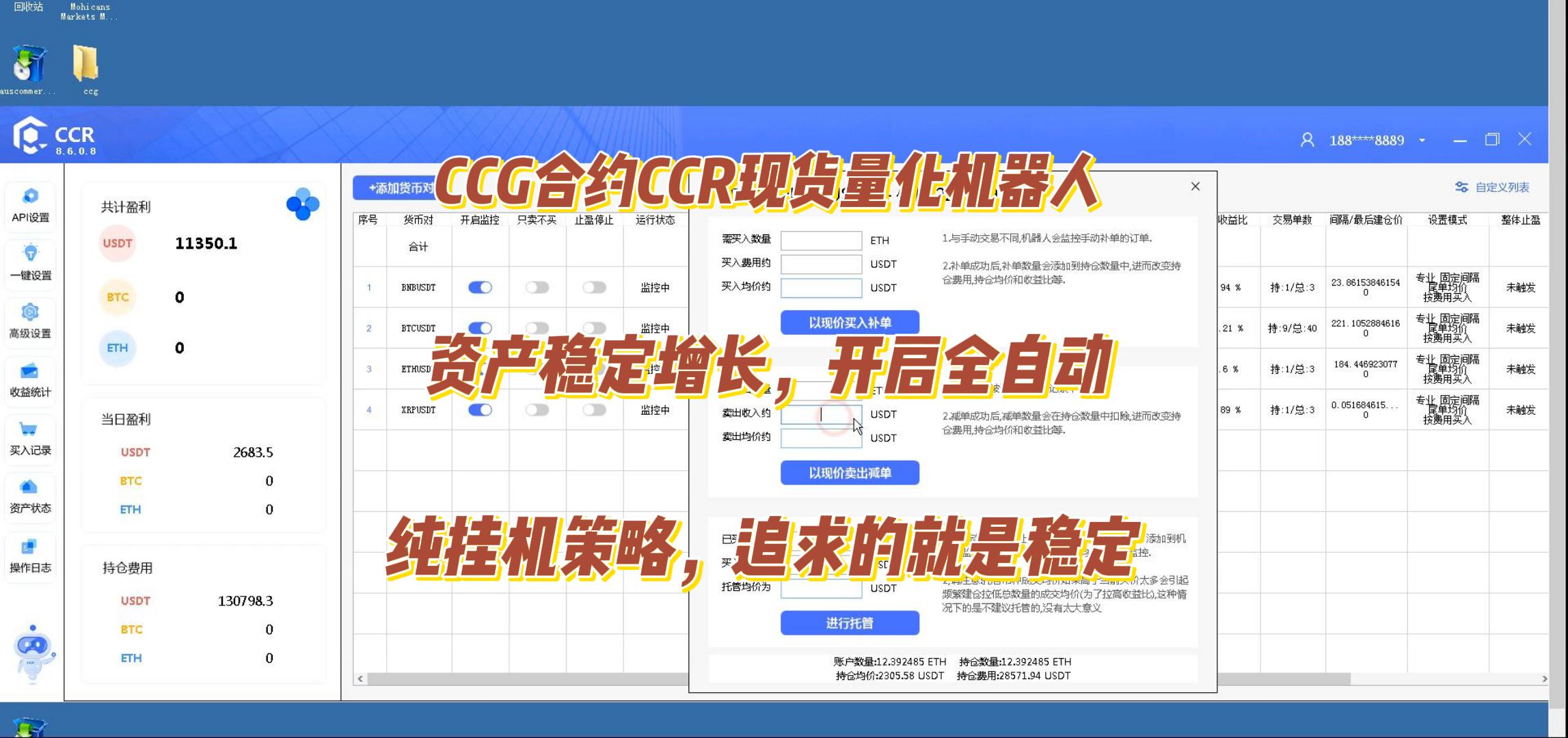The image size is (1568, 738).
Task: Open 收益统计 profit statistics
Action: point(30,381)
